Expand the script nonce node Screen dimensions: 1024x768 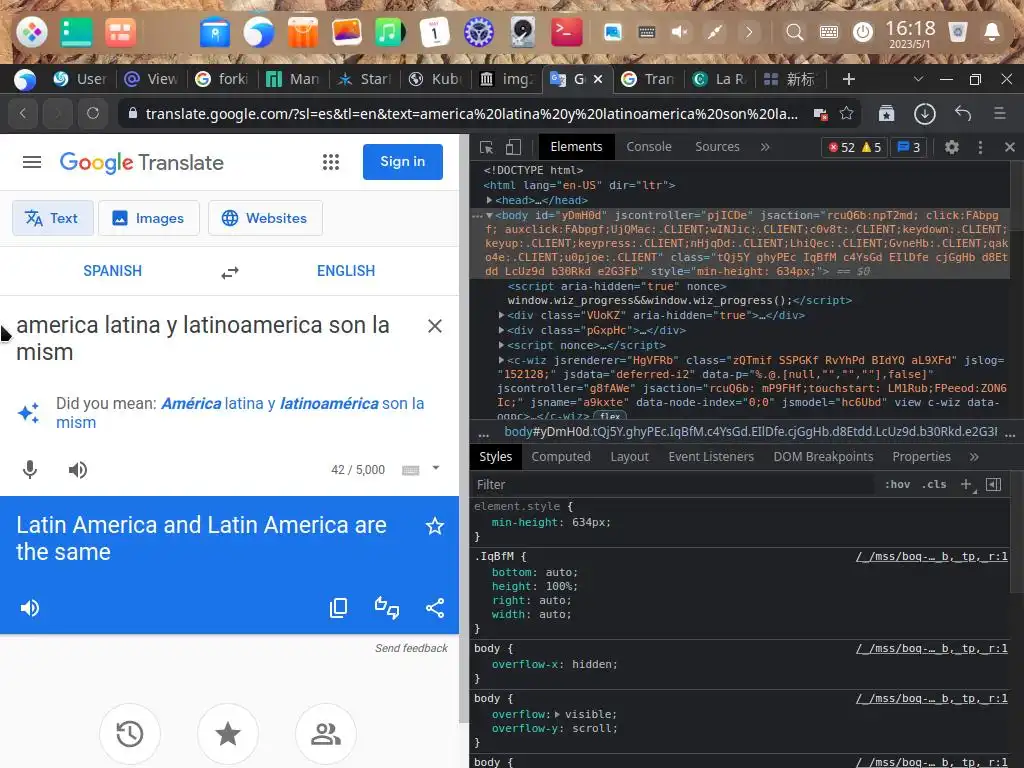click(502, 345)
